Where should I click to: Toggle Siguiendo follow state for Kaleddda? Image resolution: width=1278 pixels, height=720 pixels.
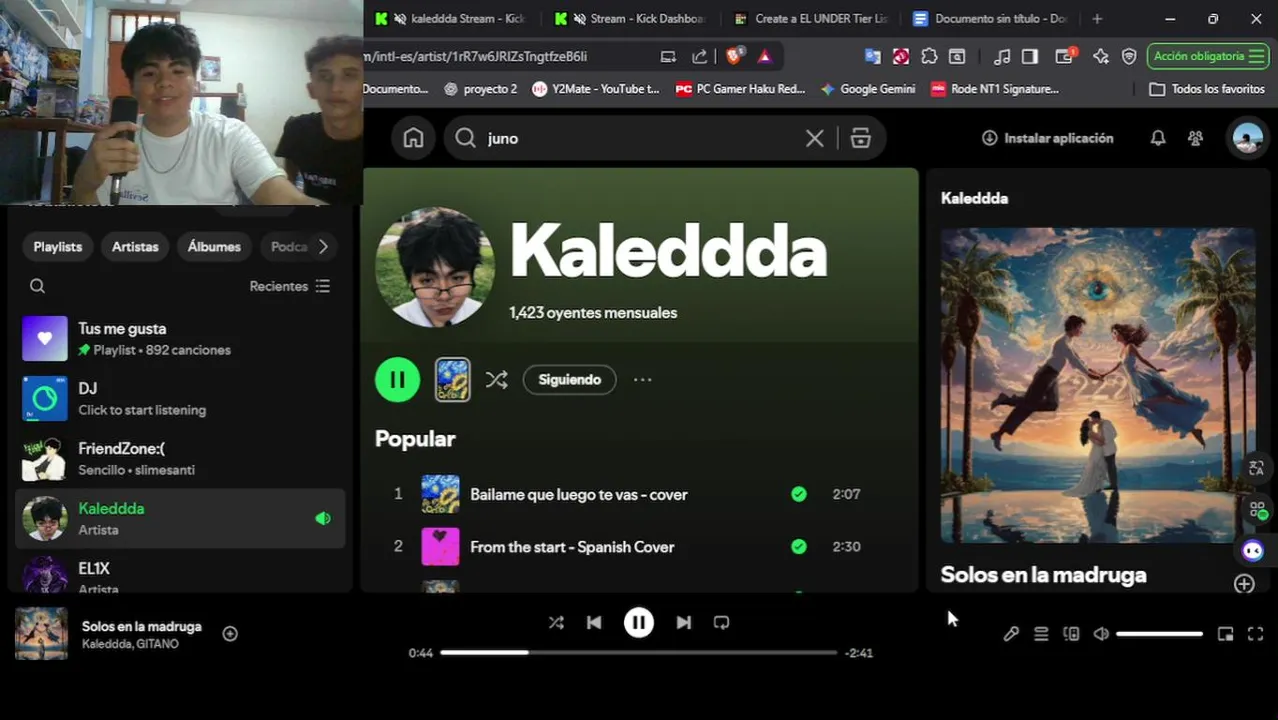570,380
